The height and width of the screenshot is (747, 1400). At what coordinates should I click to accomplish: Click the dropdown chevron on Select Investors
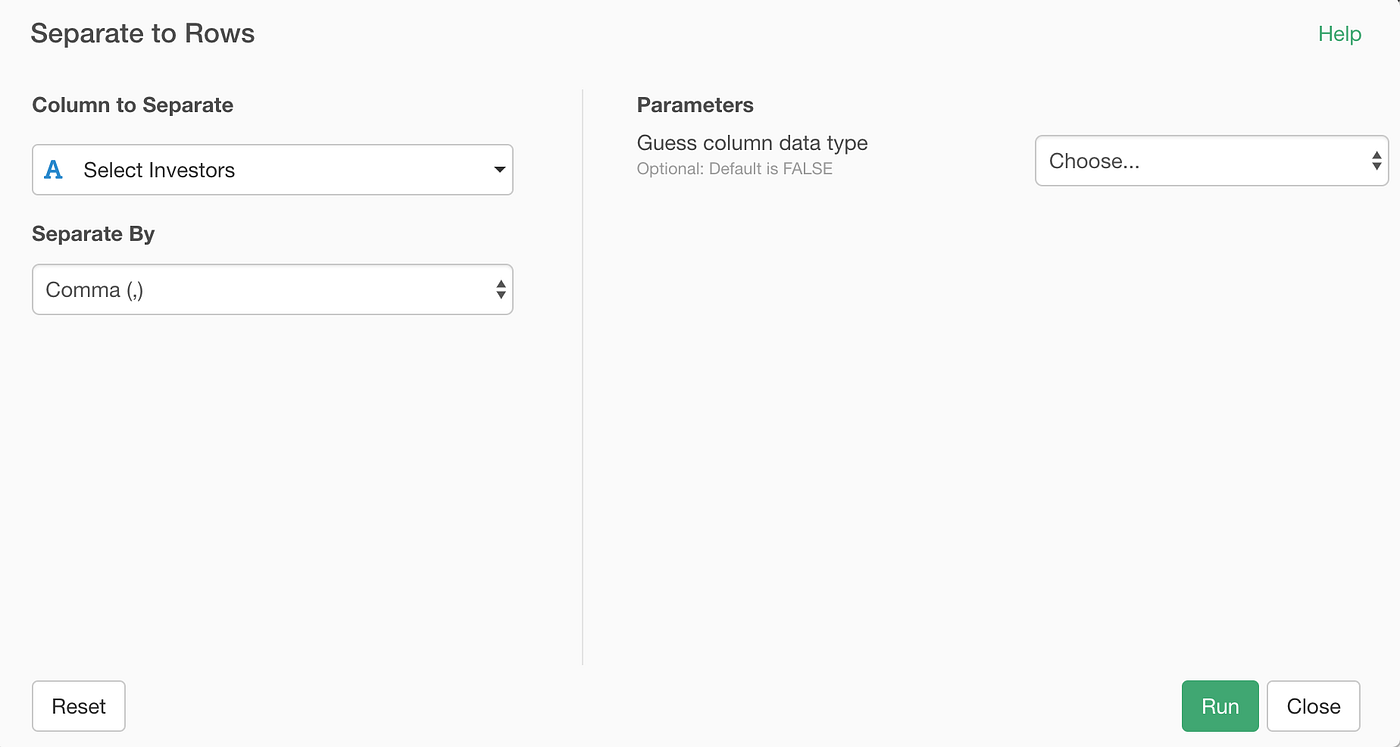(x=499, y=170)
